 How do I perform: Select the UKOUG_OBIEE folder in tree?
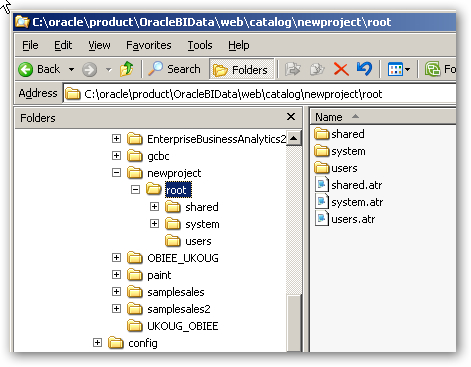[x=173, y=326]
